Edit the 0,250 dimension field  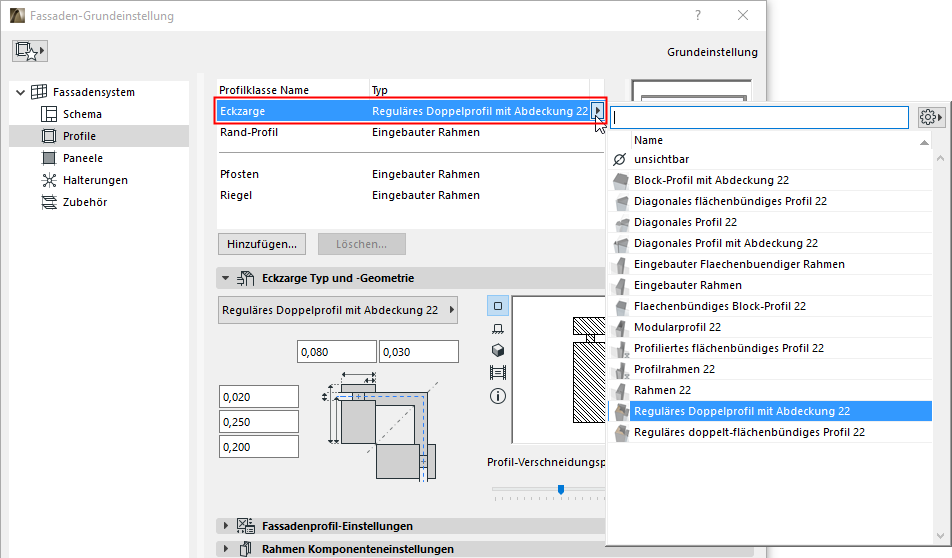pyautogui.click(x=259, y=422)
